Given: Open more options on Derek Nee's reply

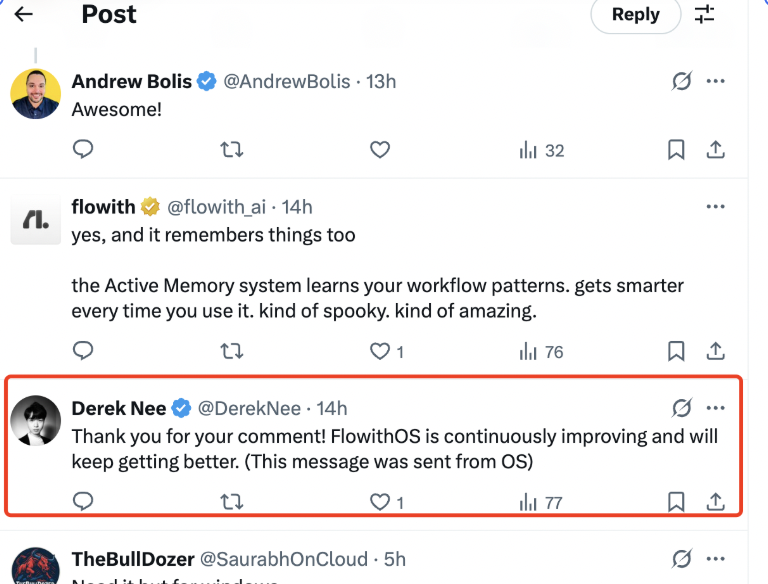Looking at the screenshot, I should (715, 408).
